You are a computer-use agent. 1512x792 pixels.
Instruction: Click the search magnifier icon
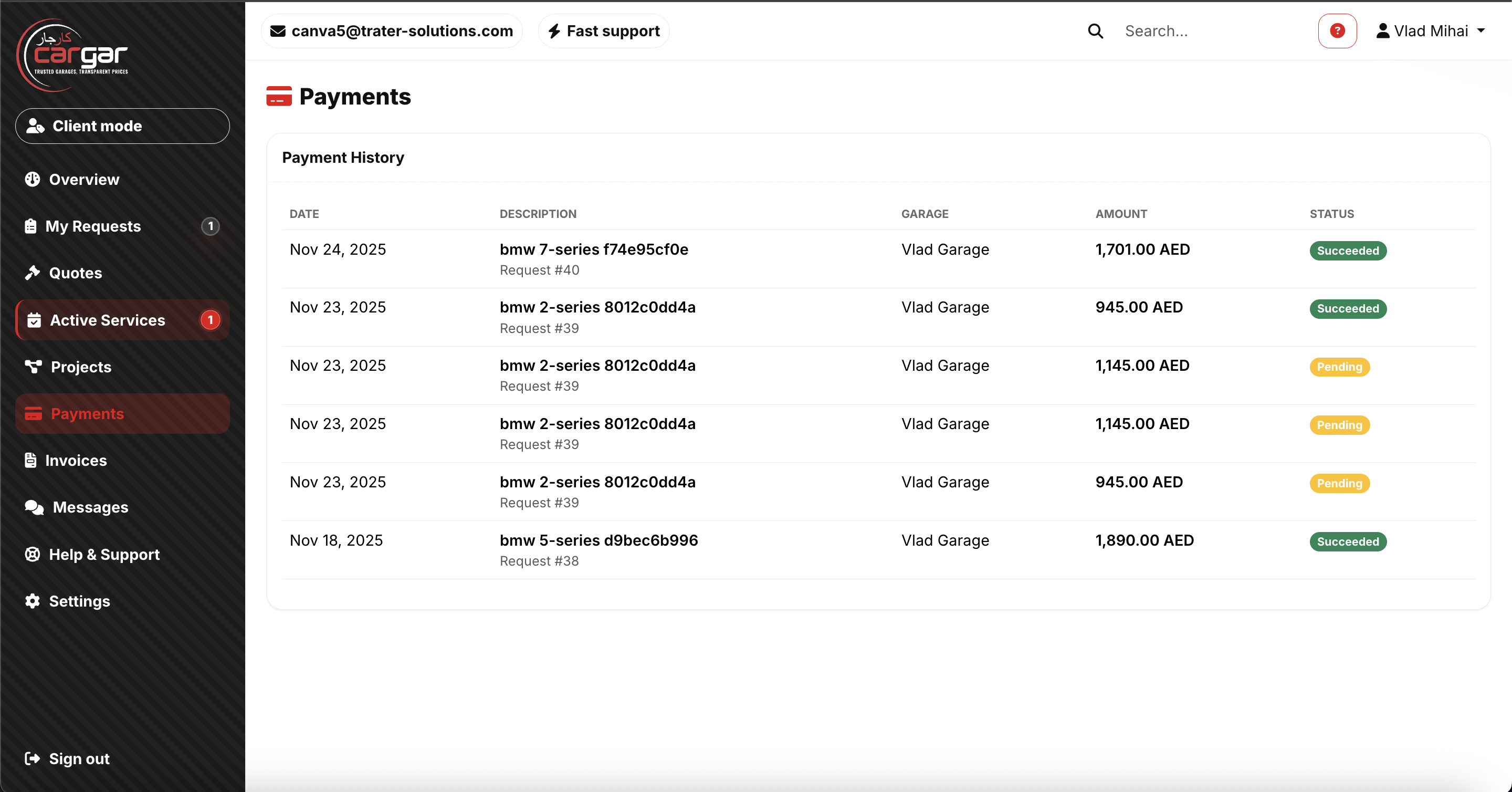[1095, 31]
